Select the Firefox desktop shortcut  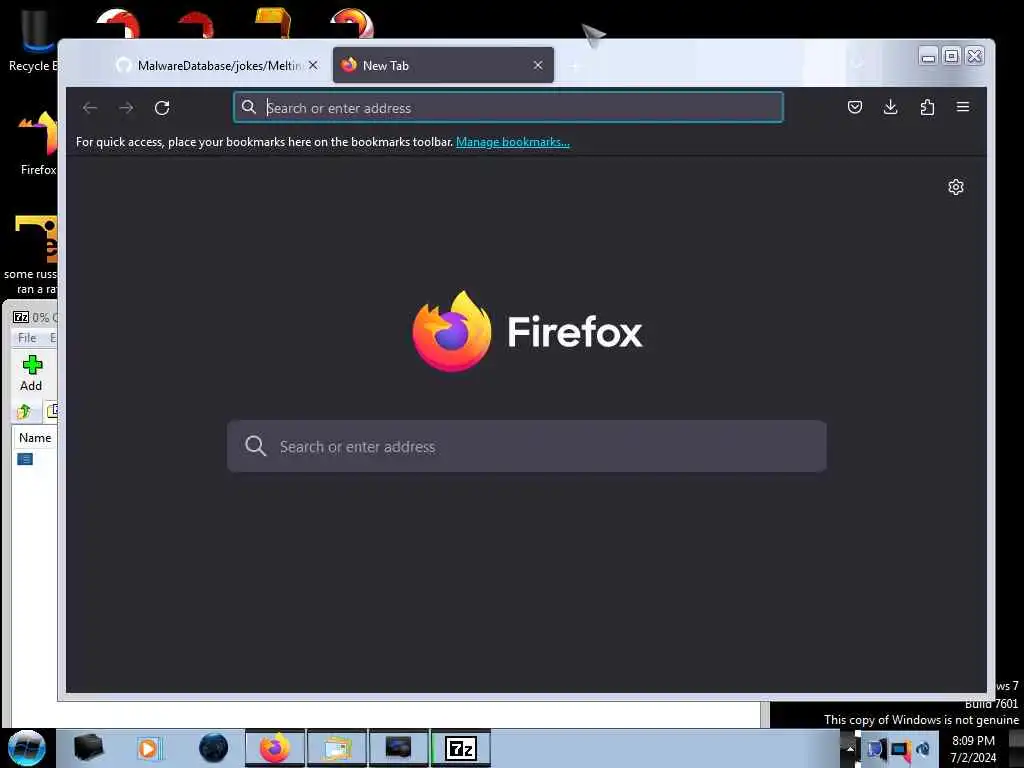[37, 144]
